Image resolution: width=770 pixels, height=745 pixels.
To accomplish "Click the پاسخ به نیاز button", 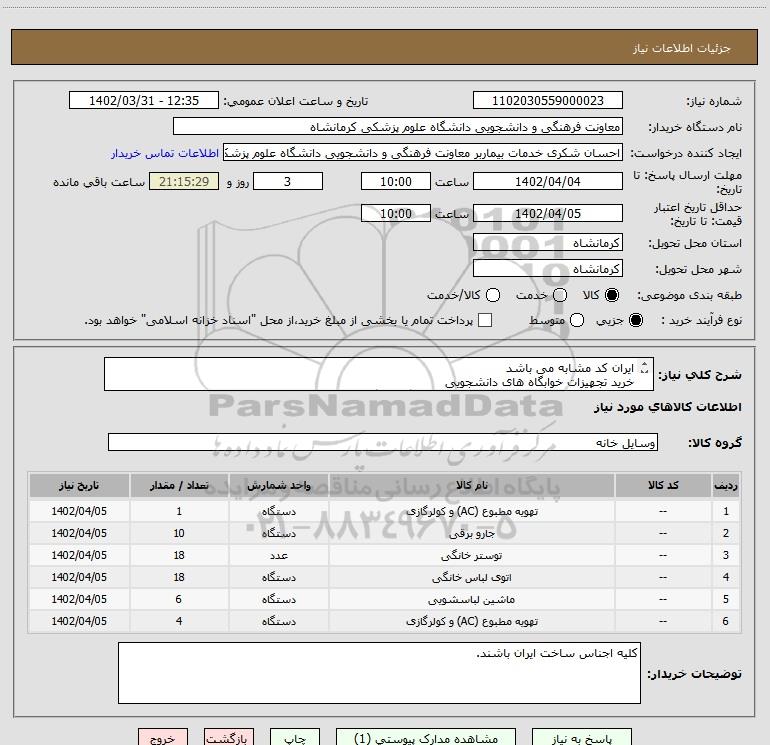I will [x=582, y=738].
